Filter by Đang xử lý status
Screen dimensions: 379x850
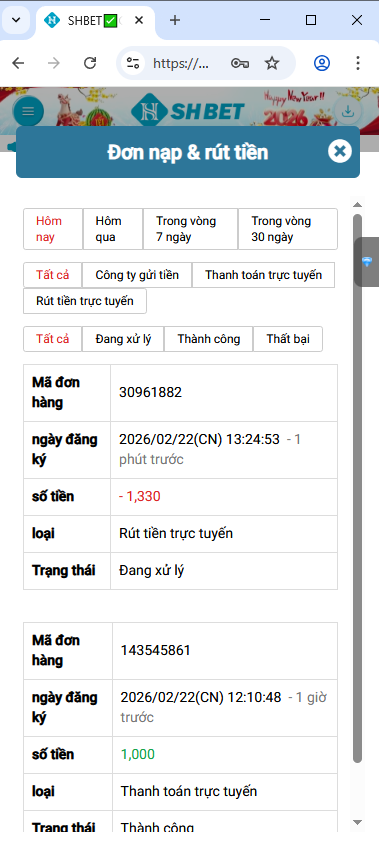click(x=123, y=339)
